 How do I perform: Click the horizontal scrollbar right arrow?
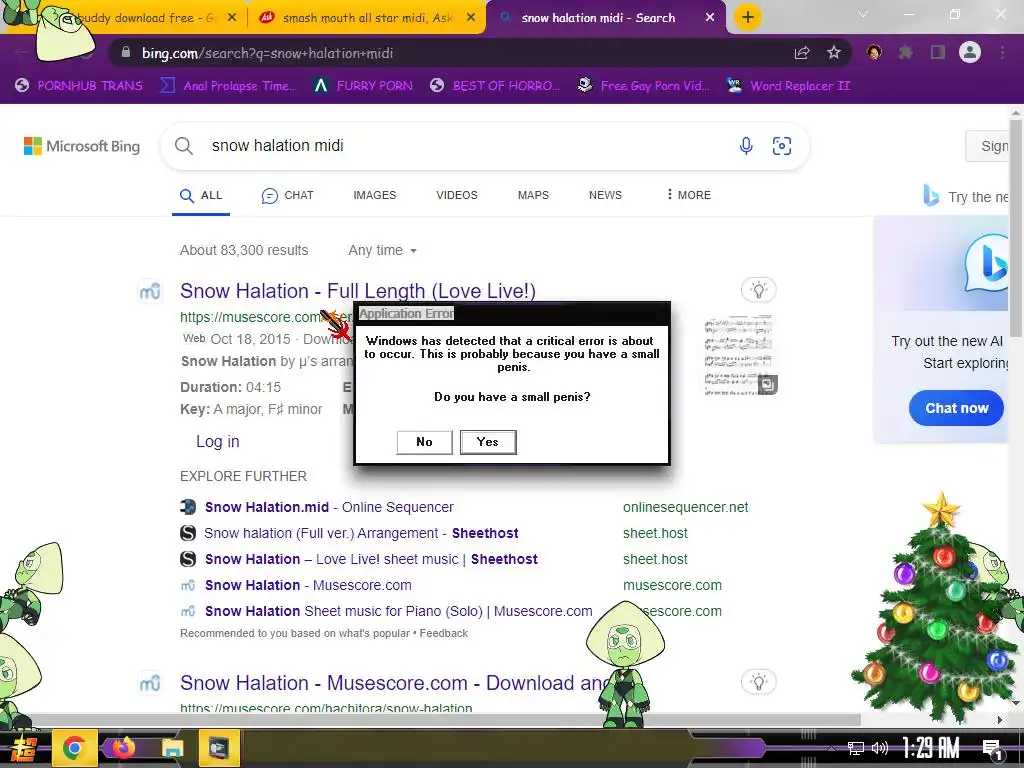1000,720
